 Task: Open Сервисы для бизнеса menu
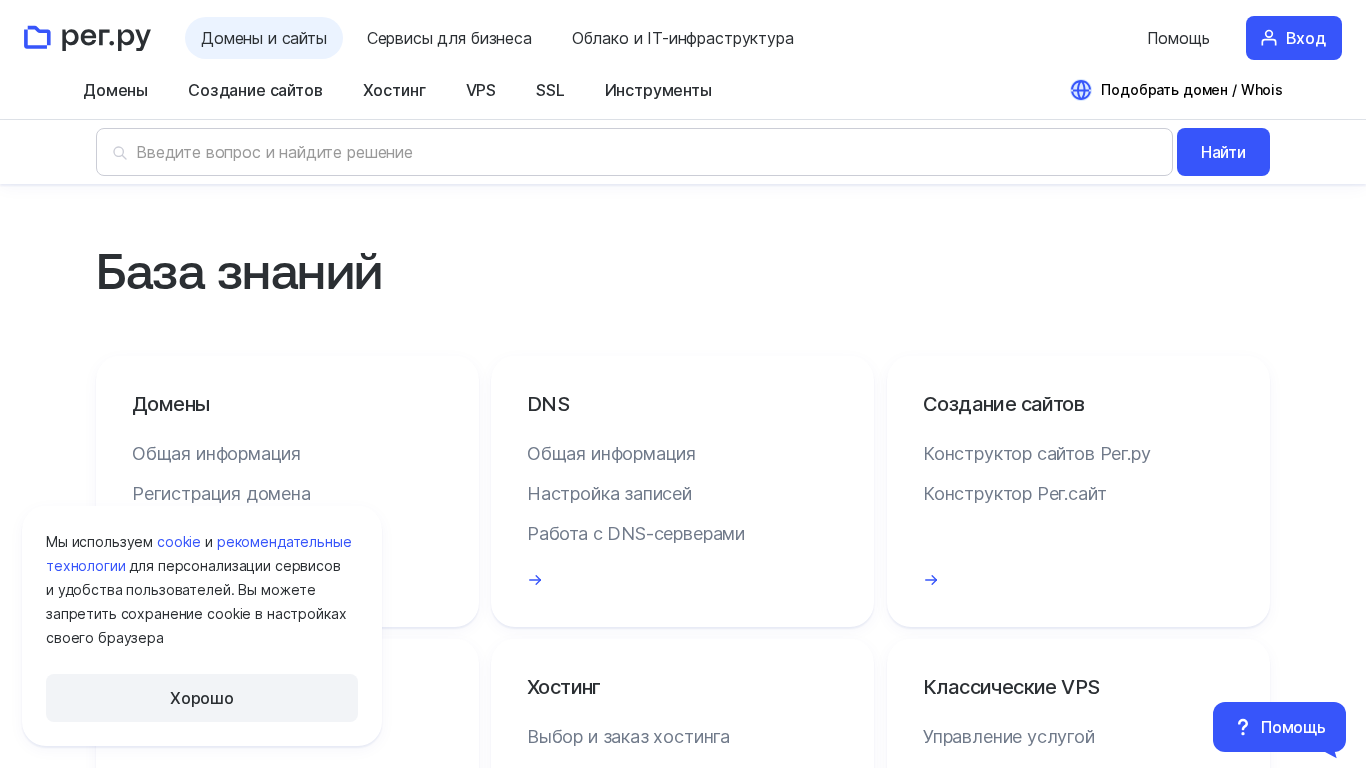(x=449, y=38)
